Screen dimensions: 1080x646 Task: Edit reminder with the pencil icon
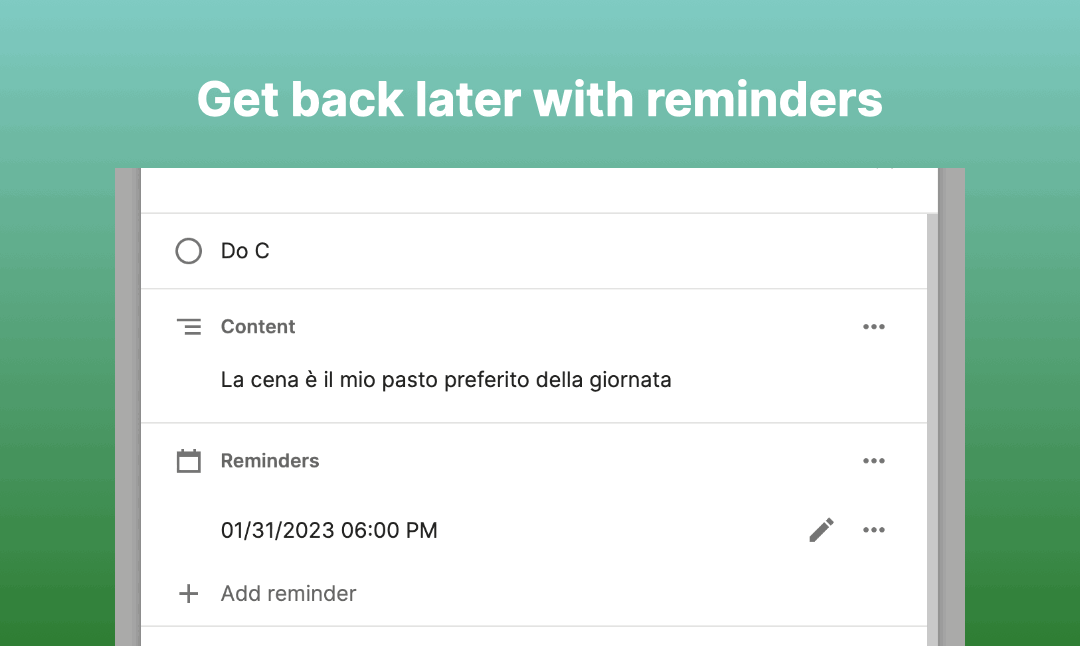[x=821, y=530]
